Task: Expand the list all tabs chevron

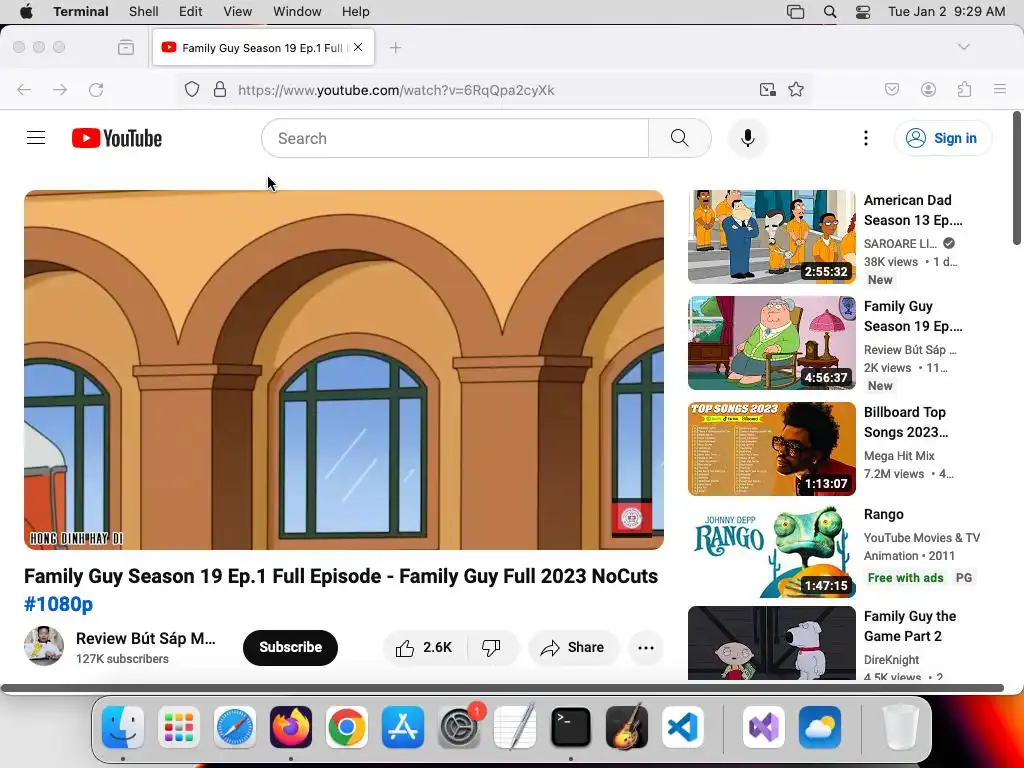Action: pos(963,47)
